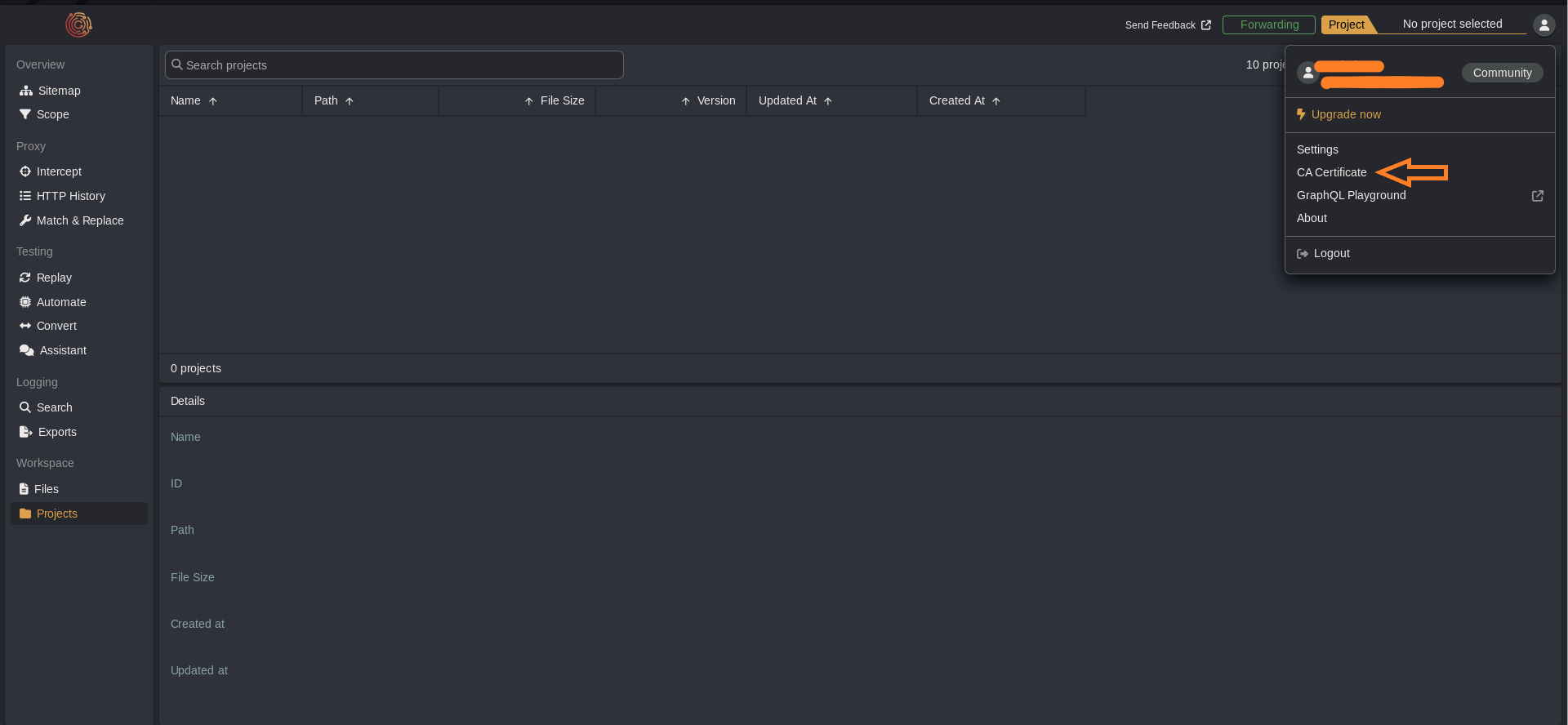Click the profile avatar icon in dropdown header
The height and width of the screenshot is (725, 1568).
tap(1308, 73)
